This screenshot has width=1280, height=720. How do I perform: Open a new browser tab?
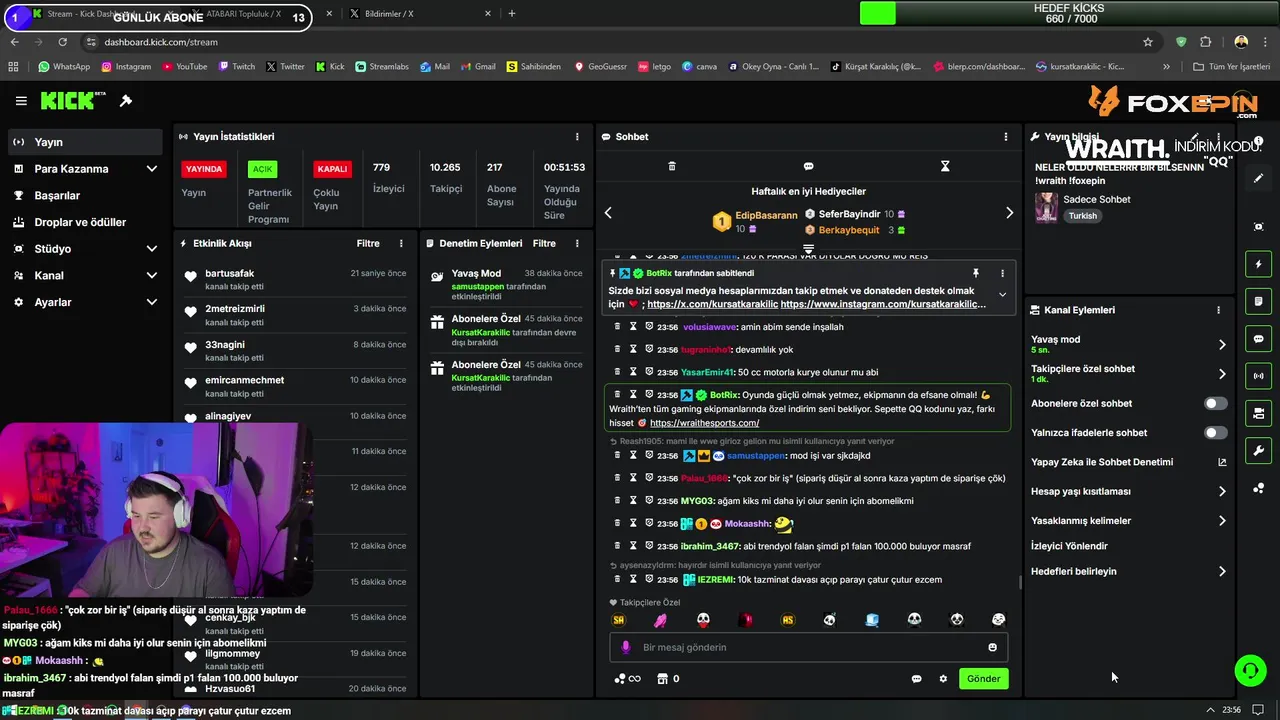(x=512, y=14)
